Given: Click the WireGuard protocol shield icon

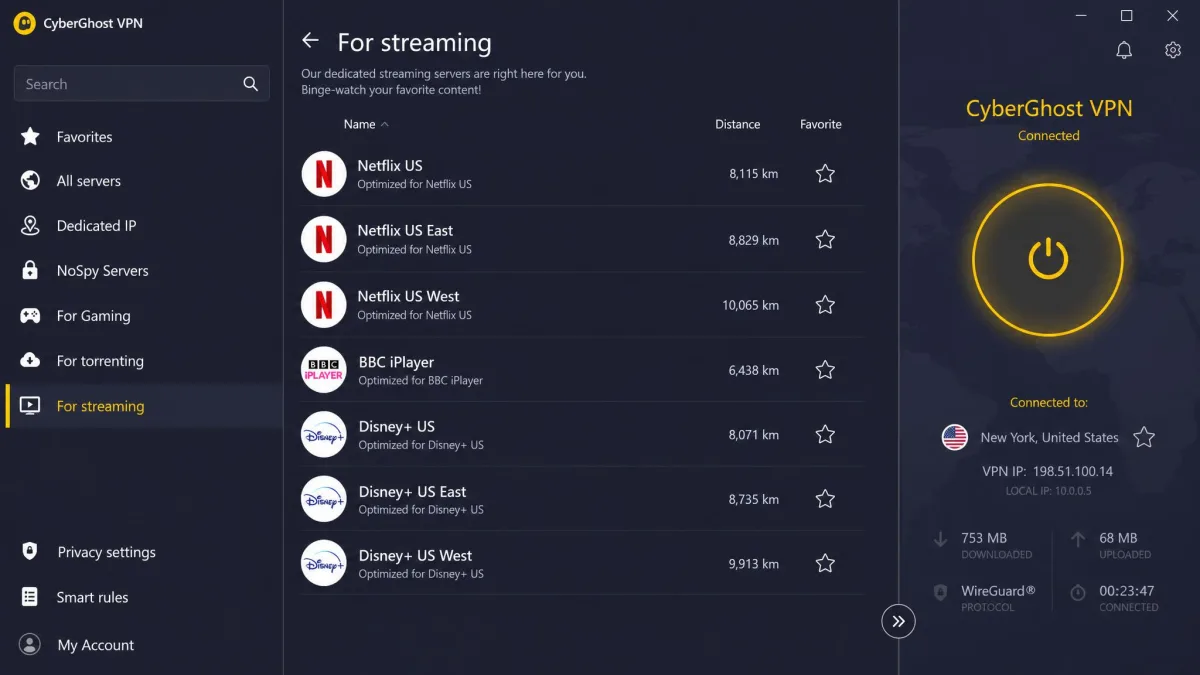Looking at the screenshot, I should (x=940, y=592).
